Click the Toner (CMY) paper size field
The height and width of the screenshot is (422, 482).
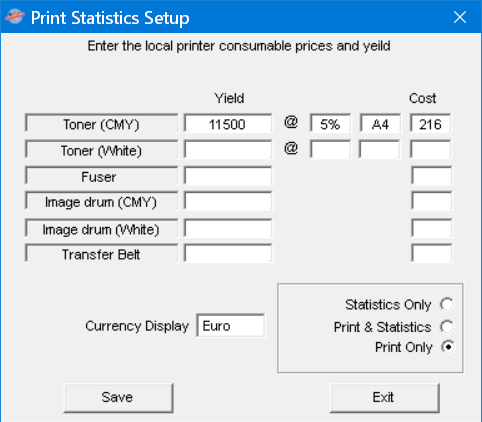[380, 123]
